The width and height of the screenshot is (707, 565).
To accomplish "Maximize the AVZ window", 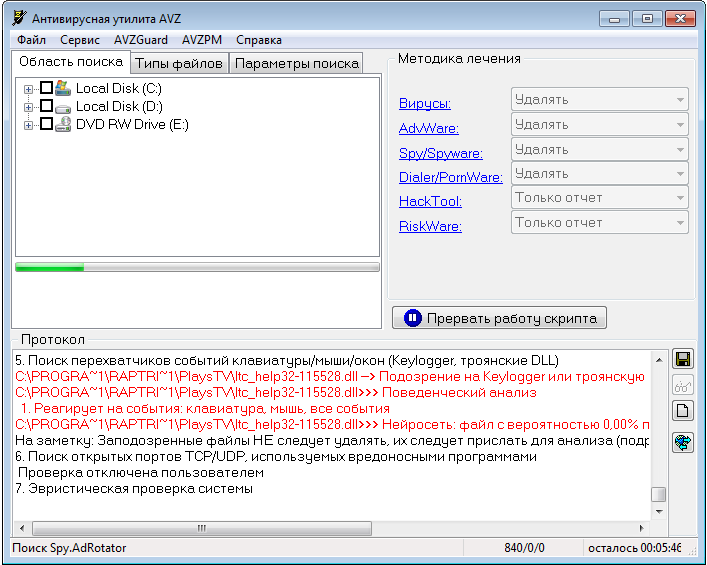I will [x=647, y=19].
